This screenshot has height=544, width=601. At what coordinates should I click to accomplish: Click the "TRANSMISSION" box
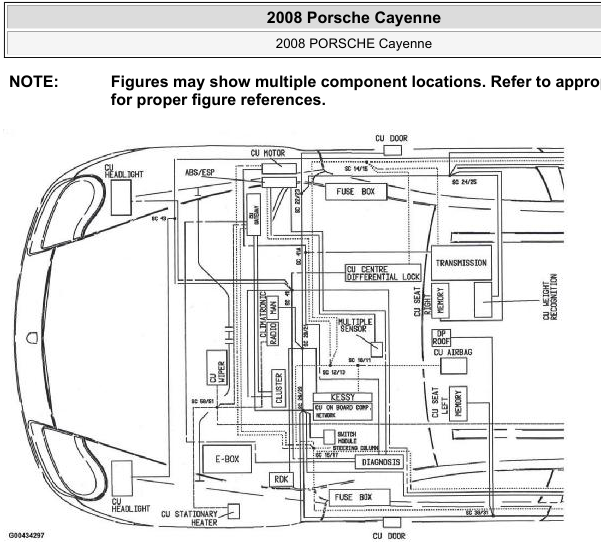pyautogui.click(x=461, y=263)
